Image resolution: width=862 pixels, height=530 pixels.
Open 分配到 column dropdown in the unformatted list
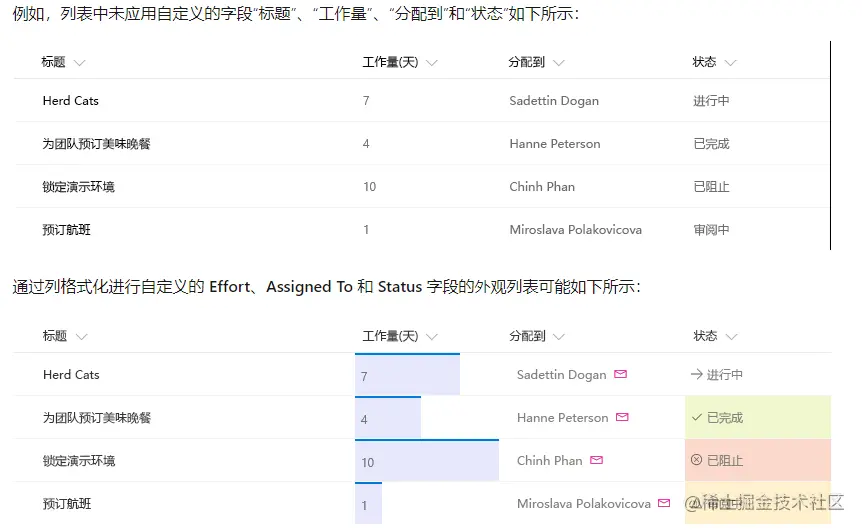559,63
